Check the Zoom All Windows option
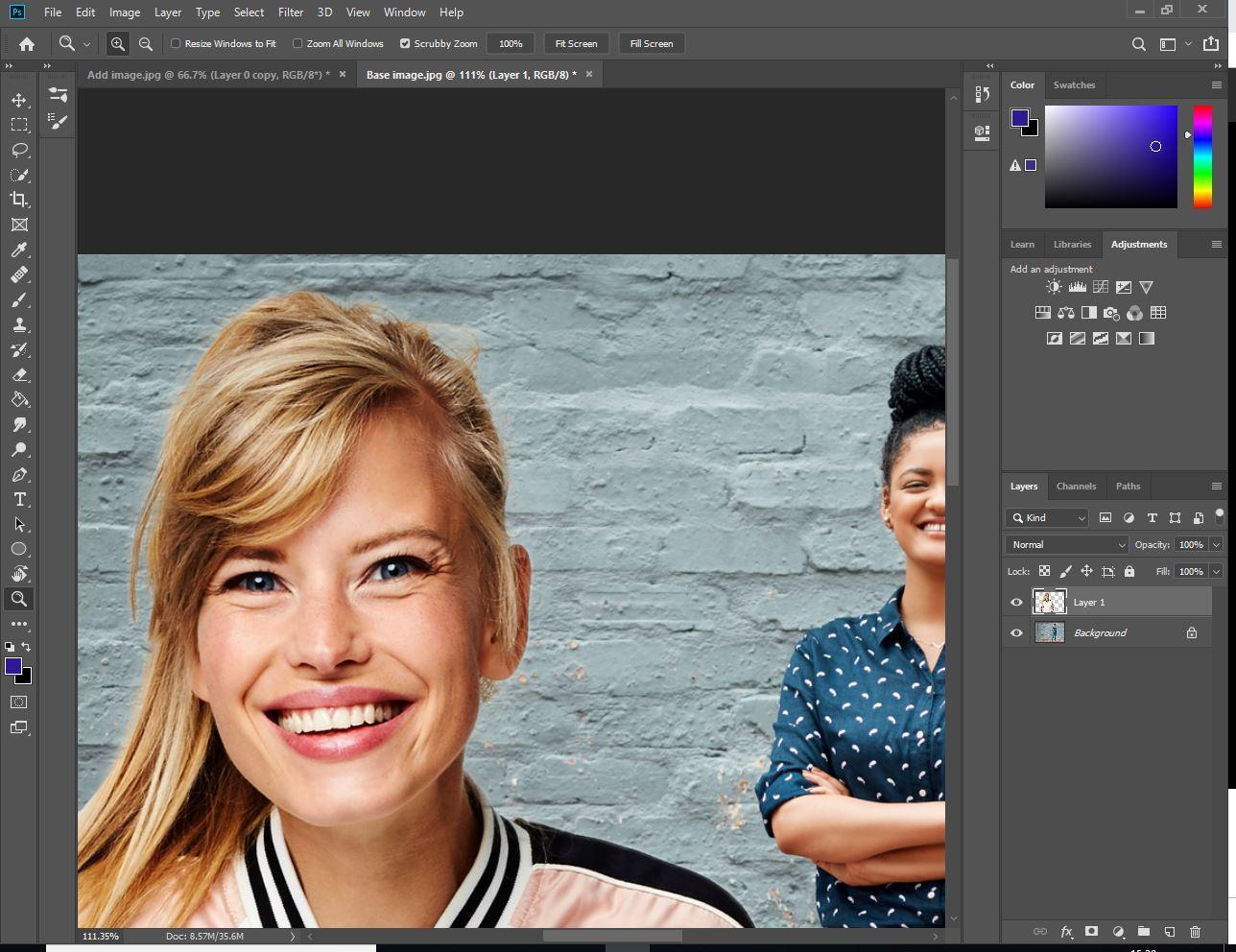Image resolution: width=1236 pixels, height=952 pixels. pyautogui.click(x=297, y=43)
